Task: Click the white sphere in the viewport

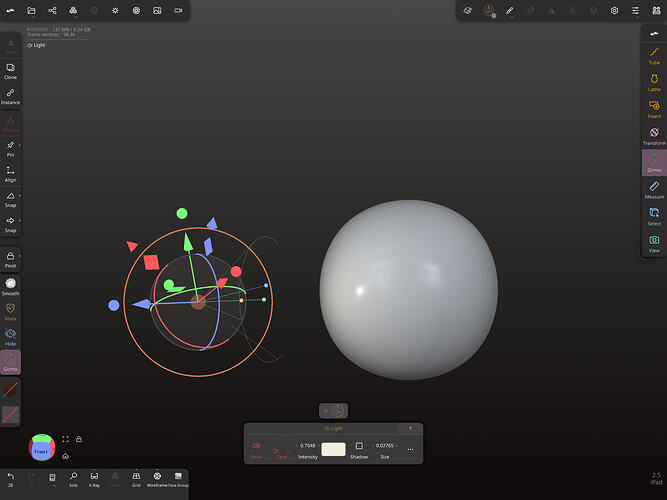Action: coord(408,289)
